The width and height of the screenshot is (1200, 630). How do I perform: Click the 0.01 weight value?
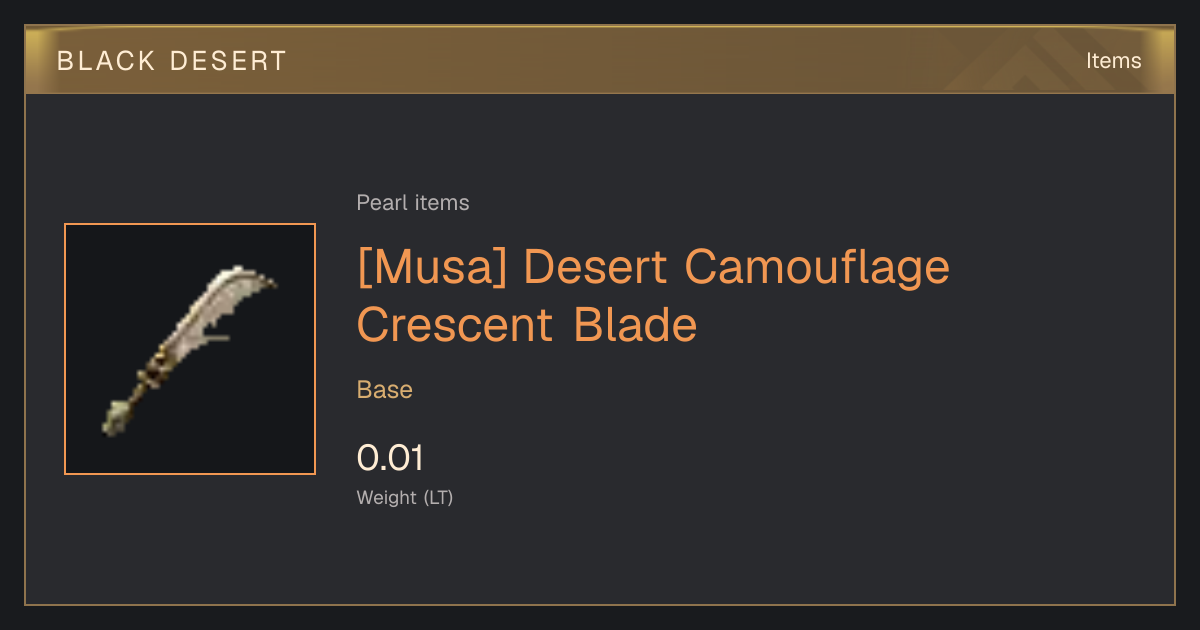390,458
